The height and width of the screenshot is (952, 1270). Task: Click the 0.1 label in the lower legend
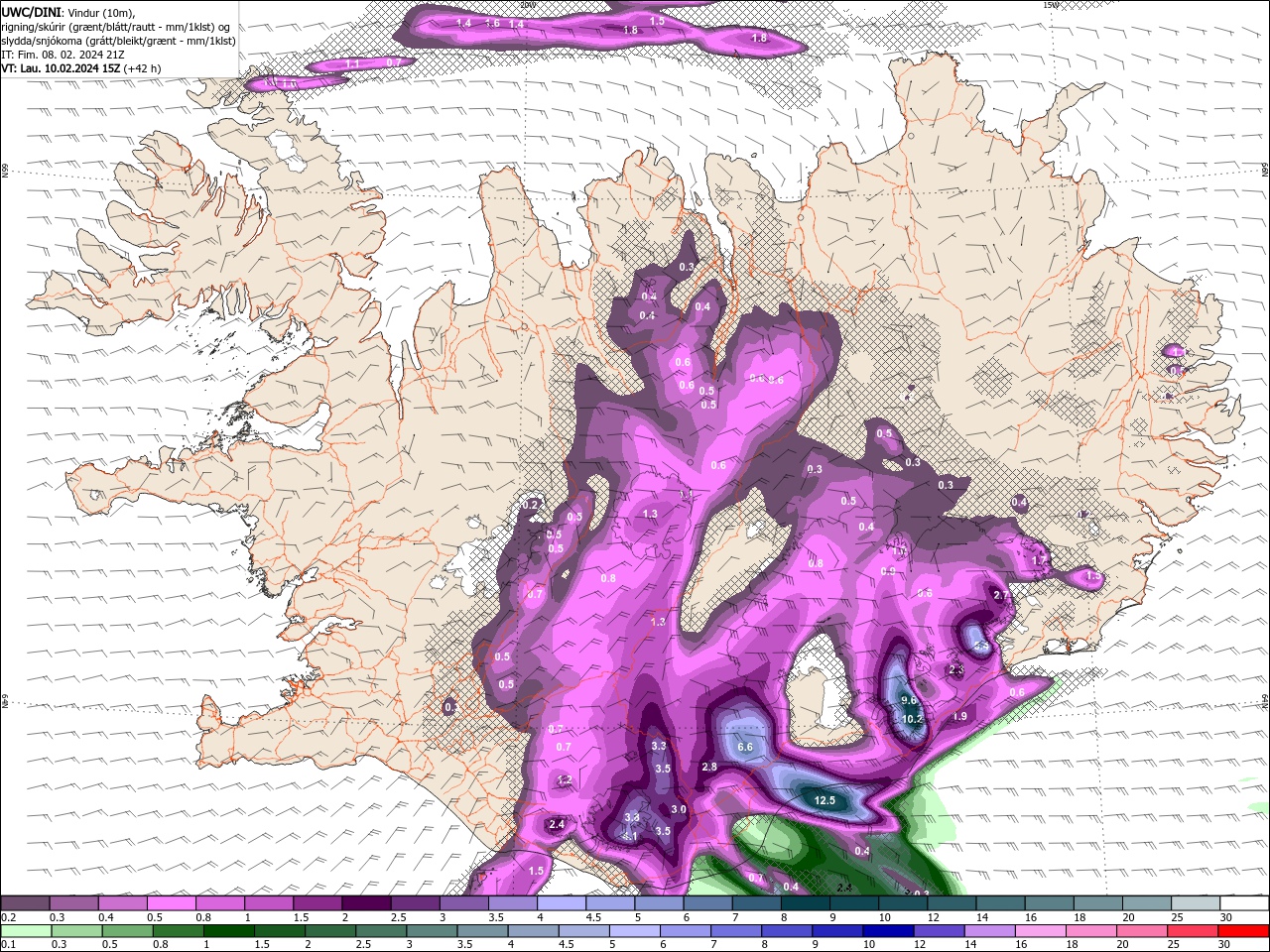pyautogui.click(x=9, y=944)
